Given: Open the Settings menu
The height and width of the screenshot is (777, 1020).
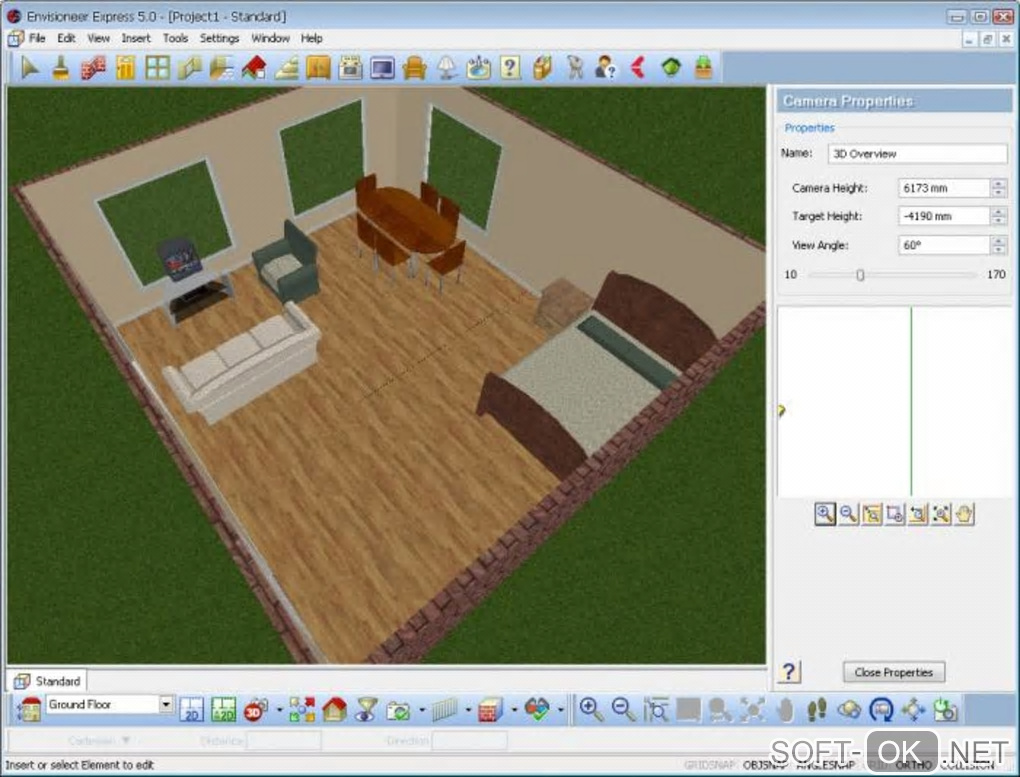Looking at the screenshot, I should [x=219, y=38].
